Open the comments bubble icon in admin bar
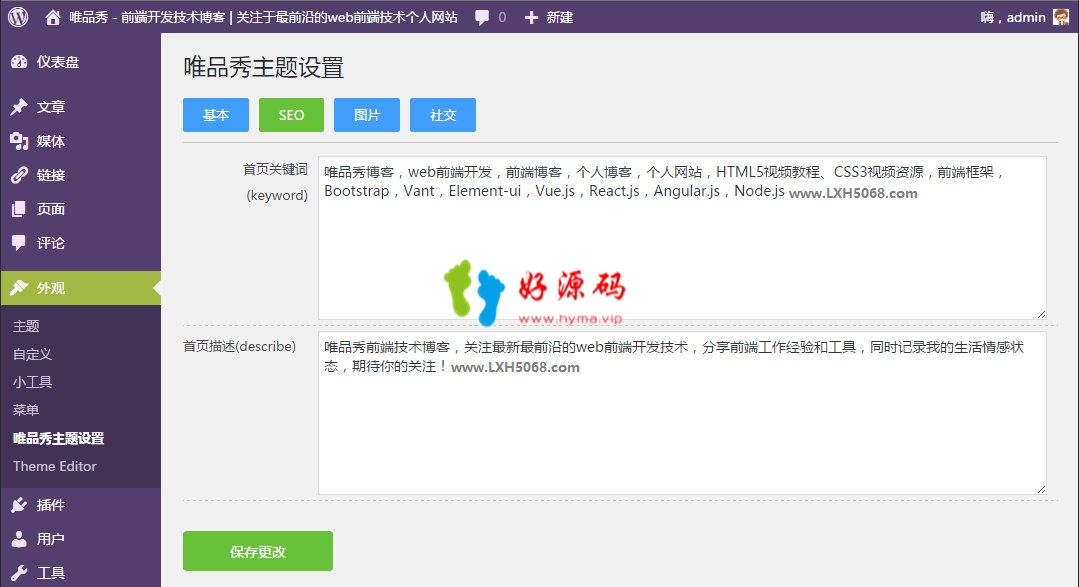Image resolution: width=1079 pixels, height=587 pixels. tap(482, 17)
